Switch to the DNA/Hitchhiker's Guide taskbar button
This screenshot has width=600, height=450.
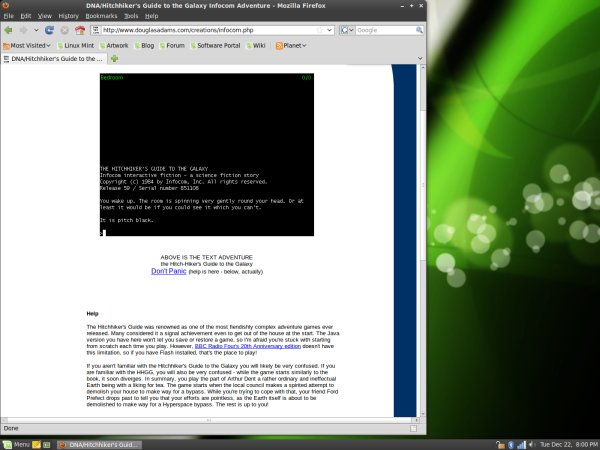pyautogui.click(x=99, y=445)
